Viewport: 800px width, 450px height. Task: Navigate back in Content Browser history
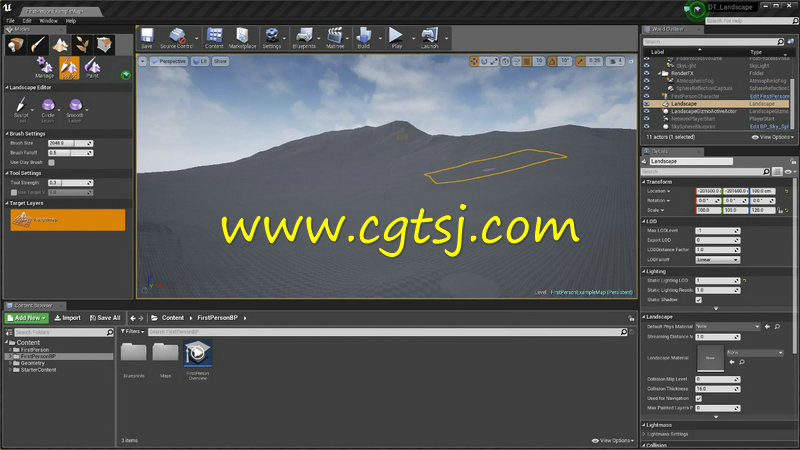tap(133, 318)
